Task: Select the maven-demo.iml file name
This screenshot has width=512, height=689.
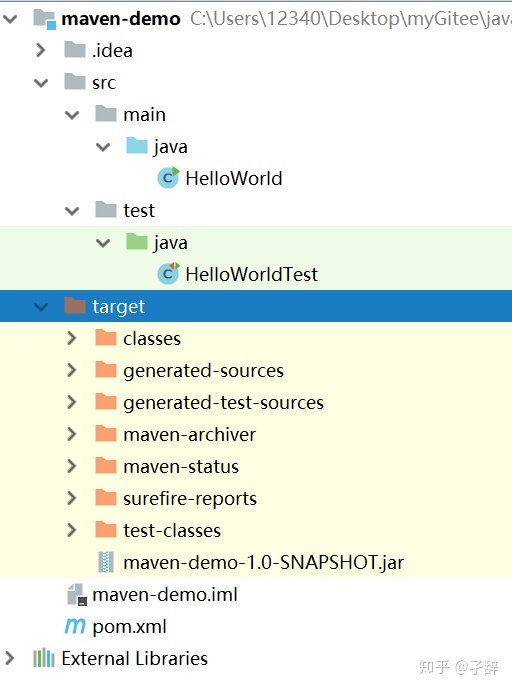Action: point(165,595)
